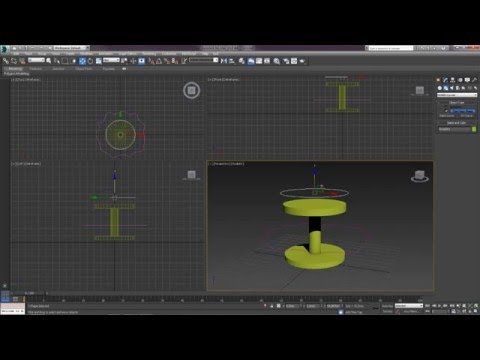Pick the Rectangular Selection Region tool
The image size is (480, 360).
point(65,61)
